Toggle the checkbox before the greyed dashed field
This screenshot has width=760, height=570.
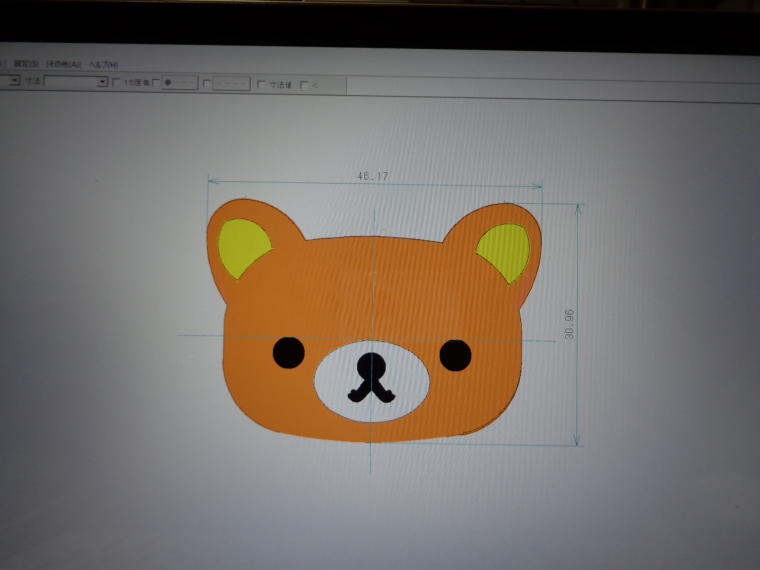pyautogui.click(x=206, y=84)
